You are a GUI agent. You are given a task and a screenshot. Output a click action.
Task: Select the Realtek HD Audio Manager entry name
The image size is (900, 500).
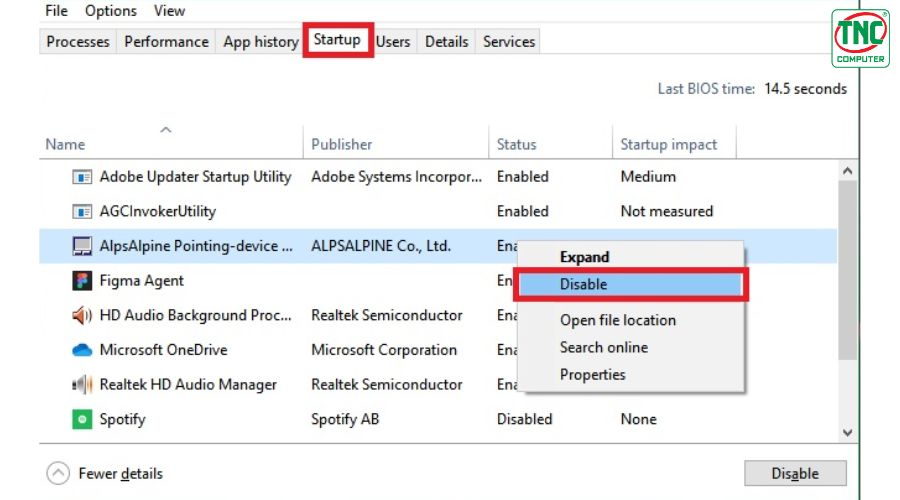point(188,384)
